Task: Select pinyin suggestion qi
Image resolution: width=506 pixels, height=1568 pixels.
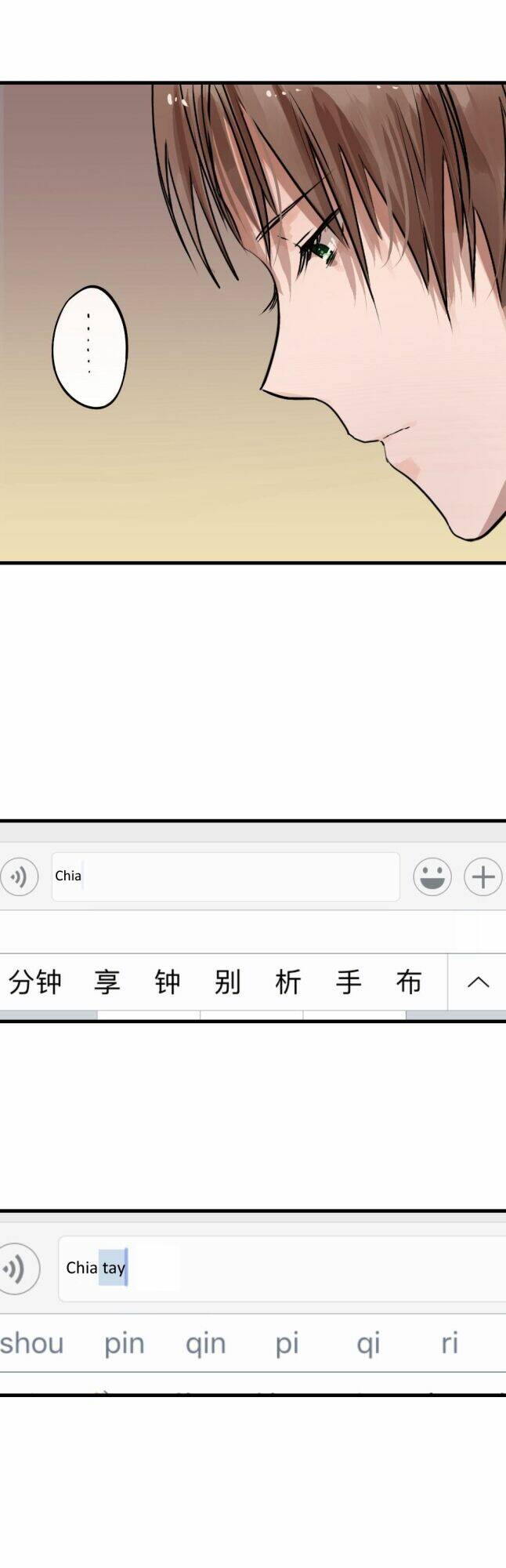Action: [368, 1344]
